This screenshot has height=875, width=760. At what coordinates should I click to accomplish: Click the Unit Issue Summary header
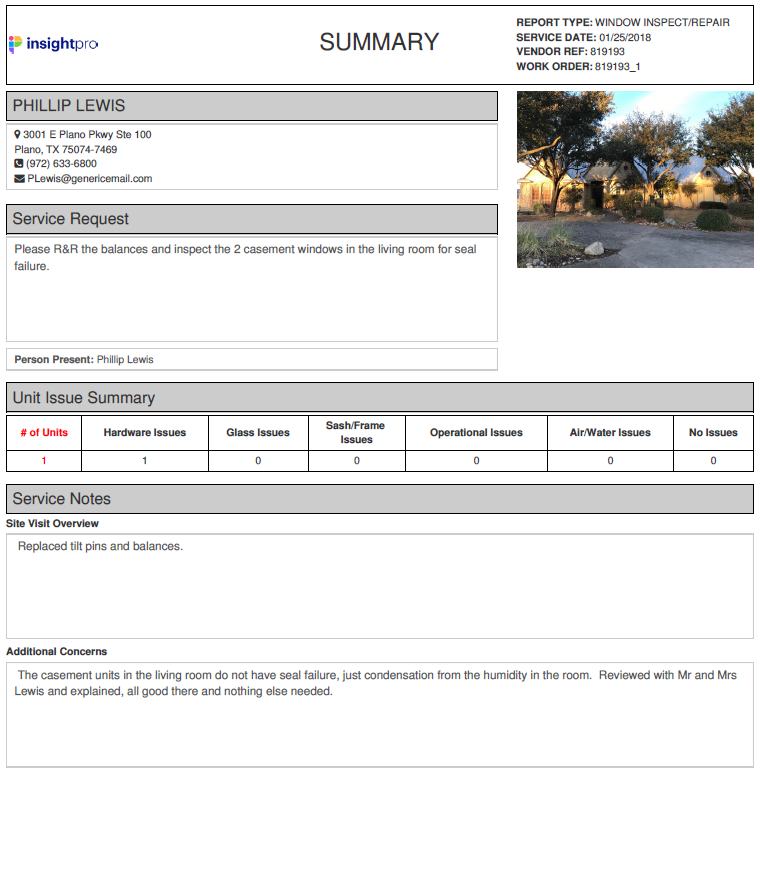point(379,398)
